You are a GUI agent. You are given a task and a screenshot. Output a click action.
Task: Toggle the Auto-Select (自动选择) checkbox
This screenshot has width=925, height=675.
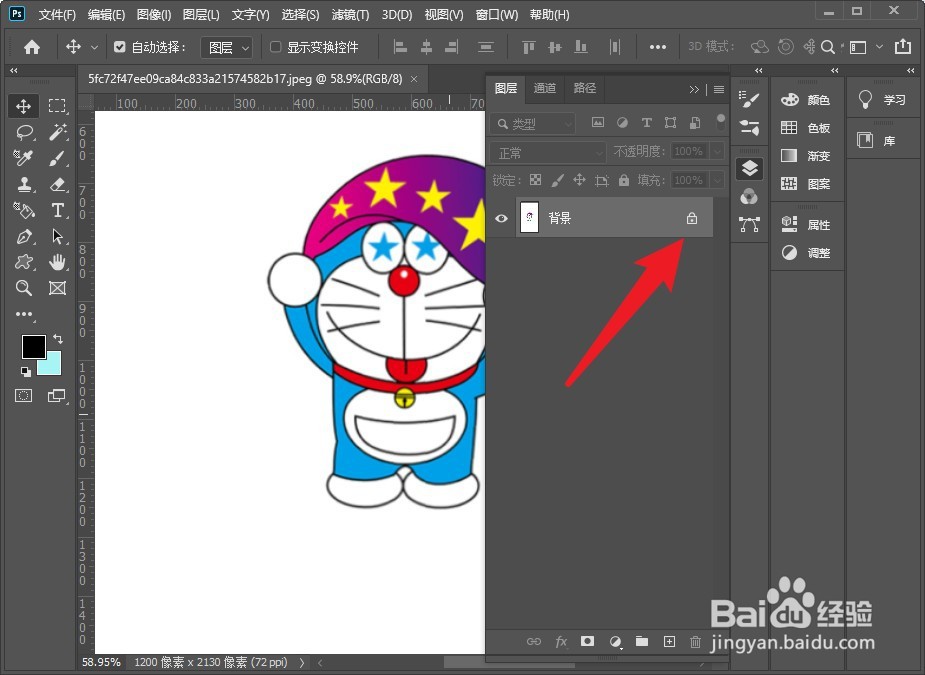click(120, 47)
